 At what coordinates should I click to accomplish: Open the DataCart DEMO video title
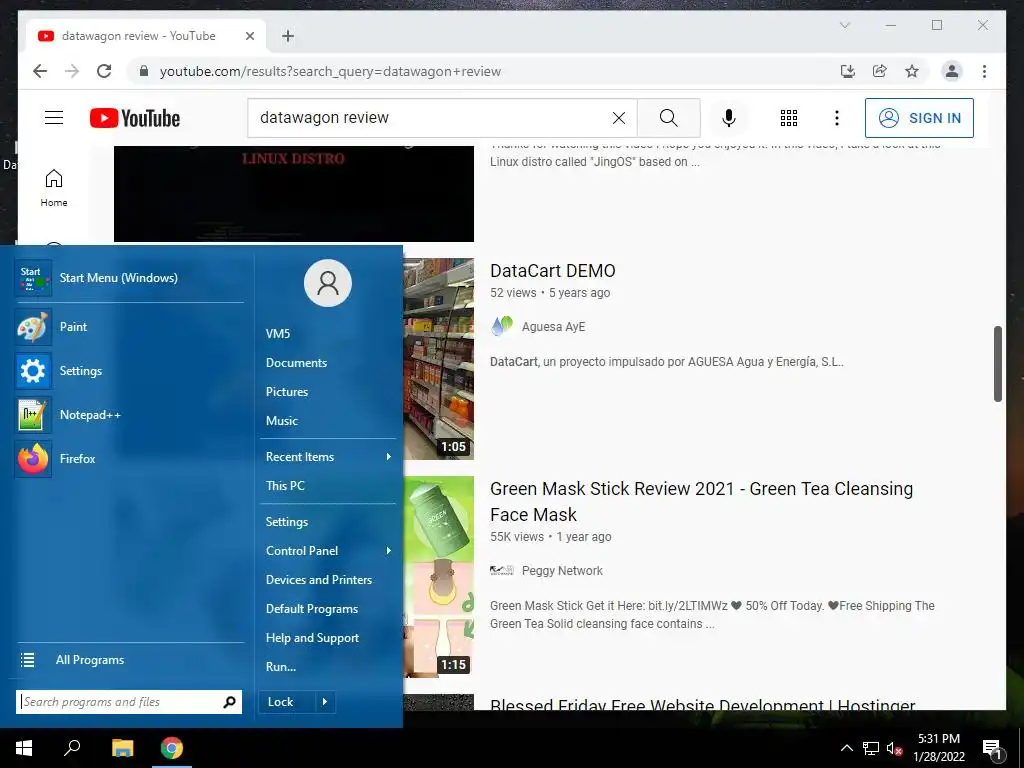tap(552, 271)
